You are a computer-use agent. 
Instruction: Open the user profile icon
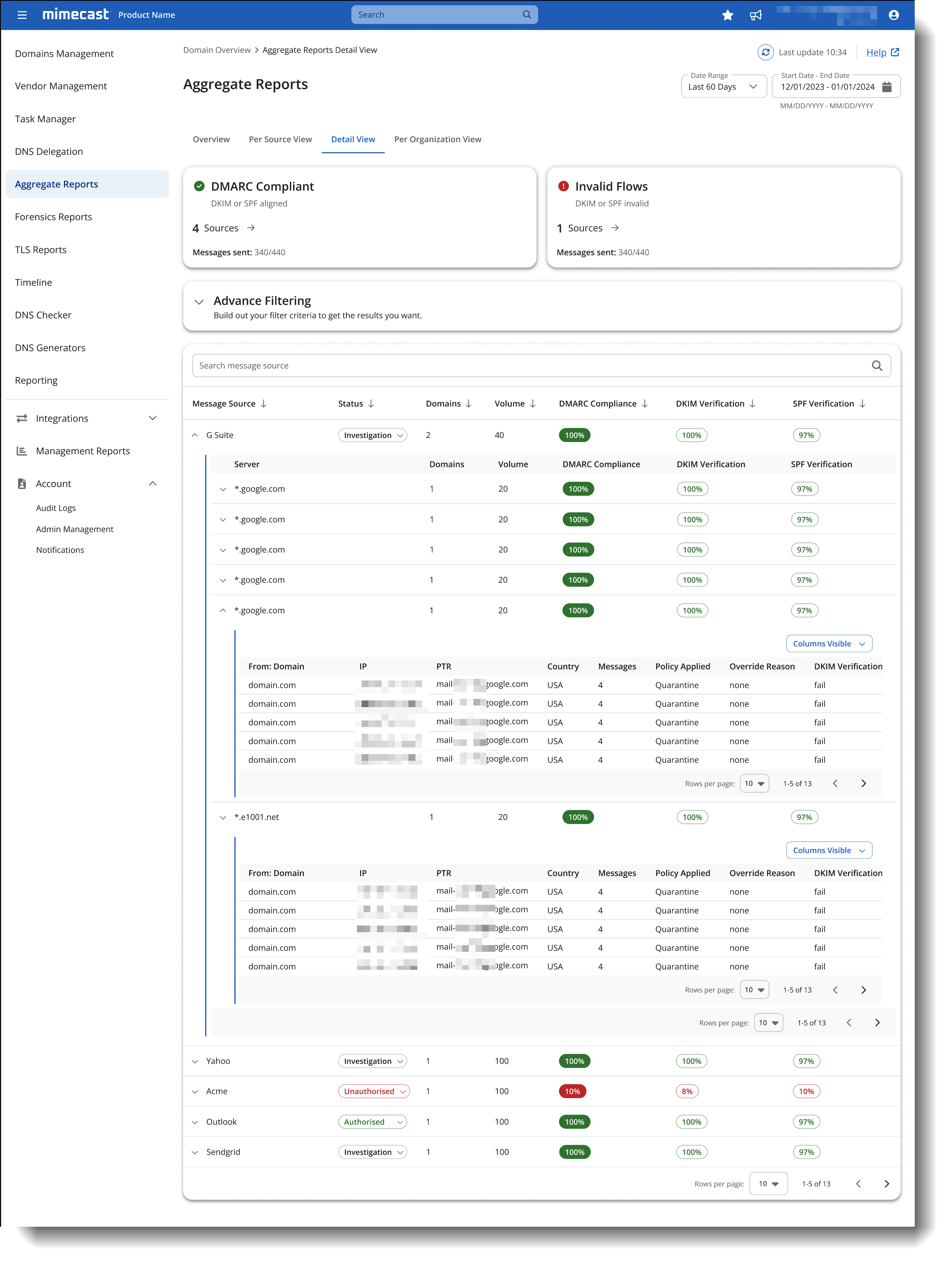[x=893, y=15]
